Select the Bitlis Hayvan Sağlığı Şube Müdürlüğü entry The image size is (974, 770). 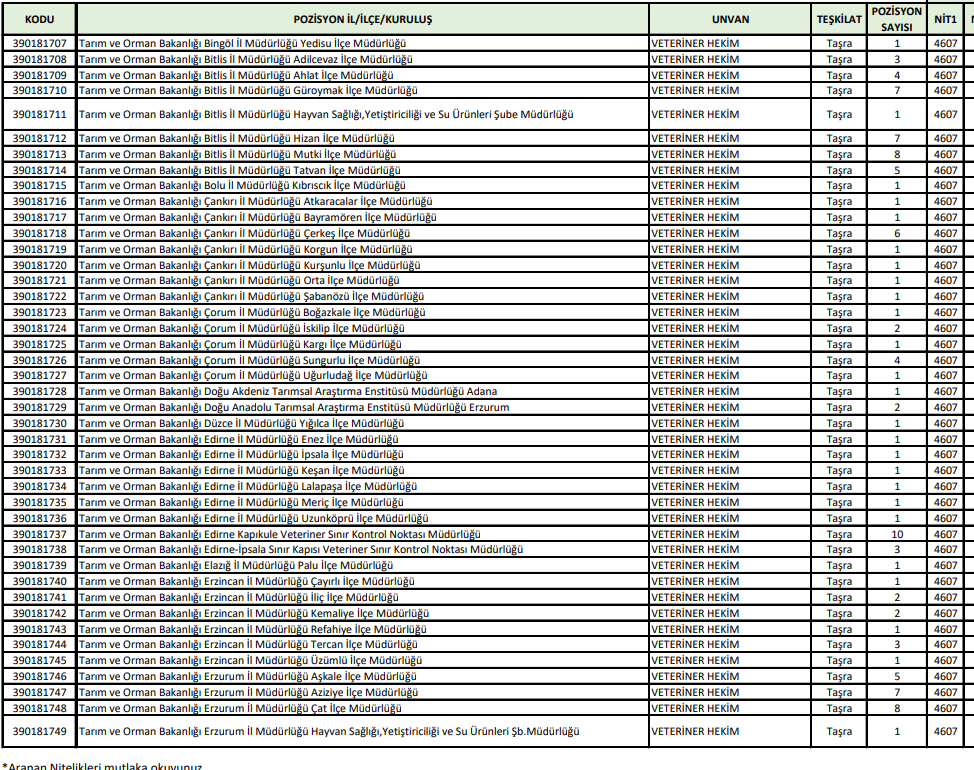click(326, 114)
